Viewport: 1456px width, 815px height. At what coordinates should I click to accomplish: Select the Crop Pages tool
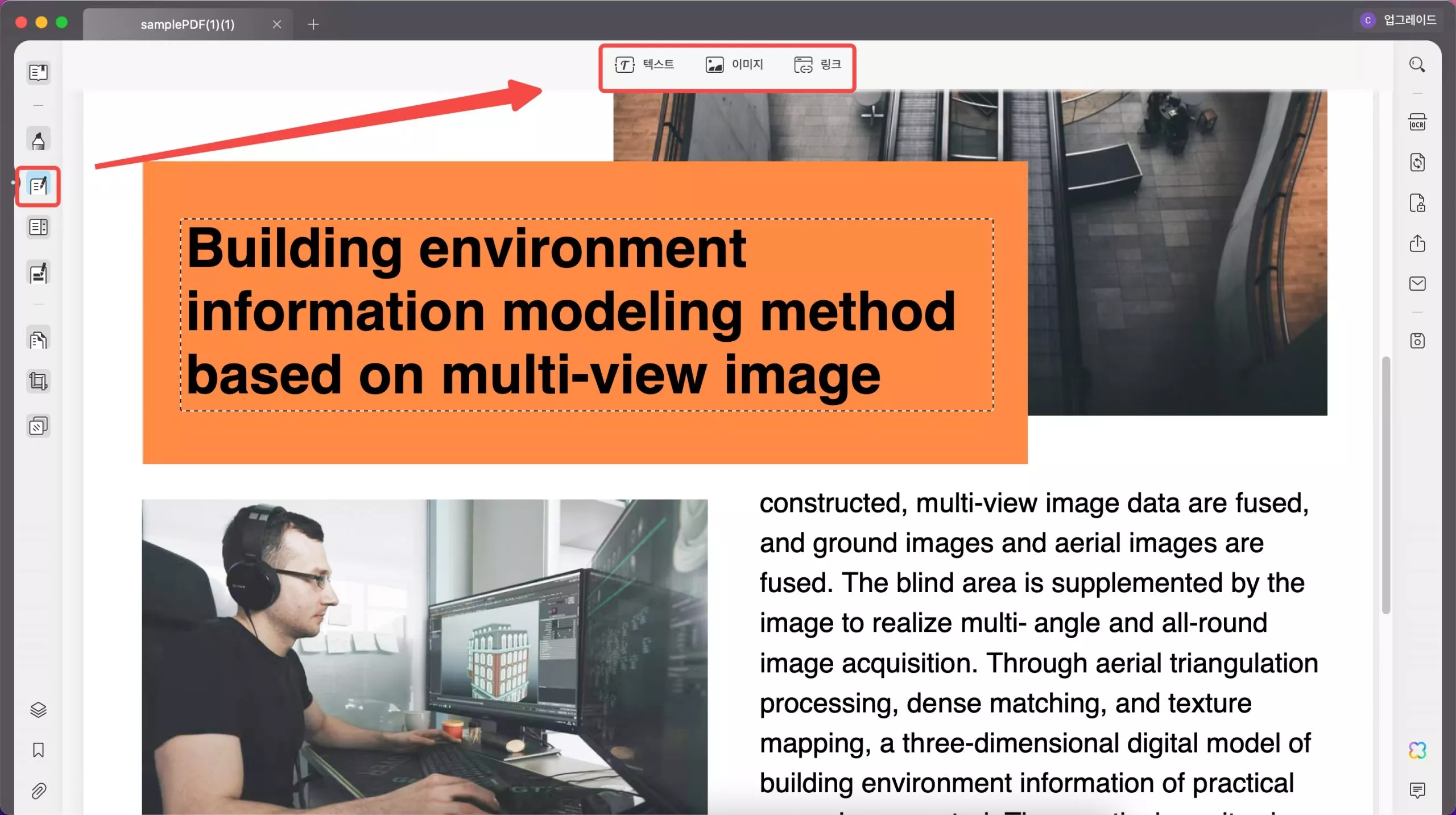tap(38, 381)
